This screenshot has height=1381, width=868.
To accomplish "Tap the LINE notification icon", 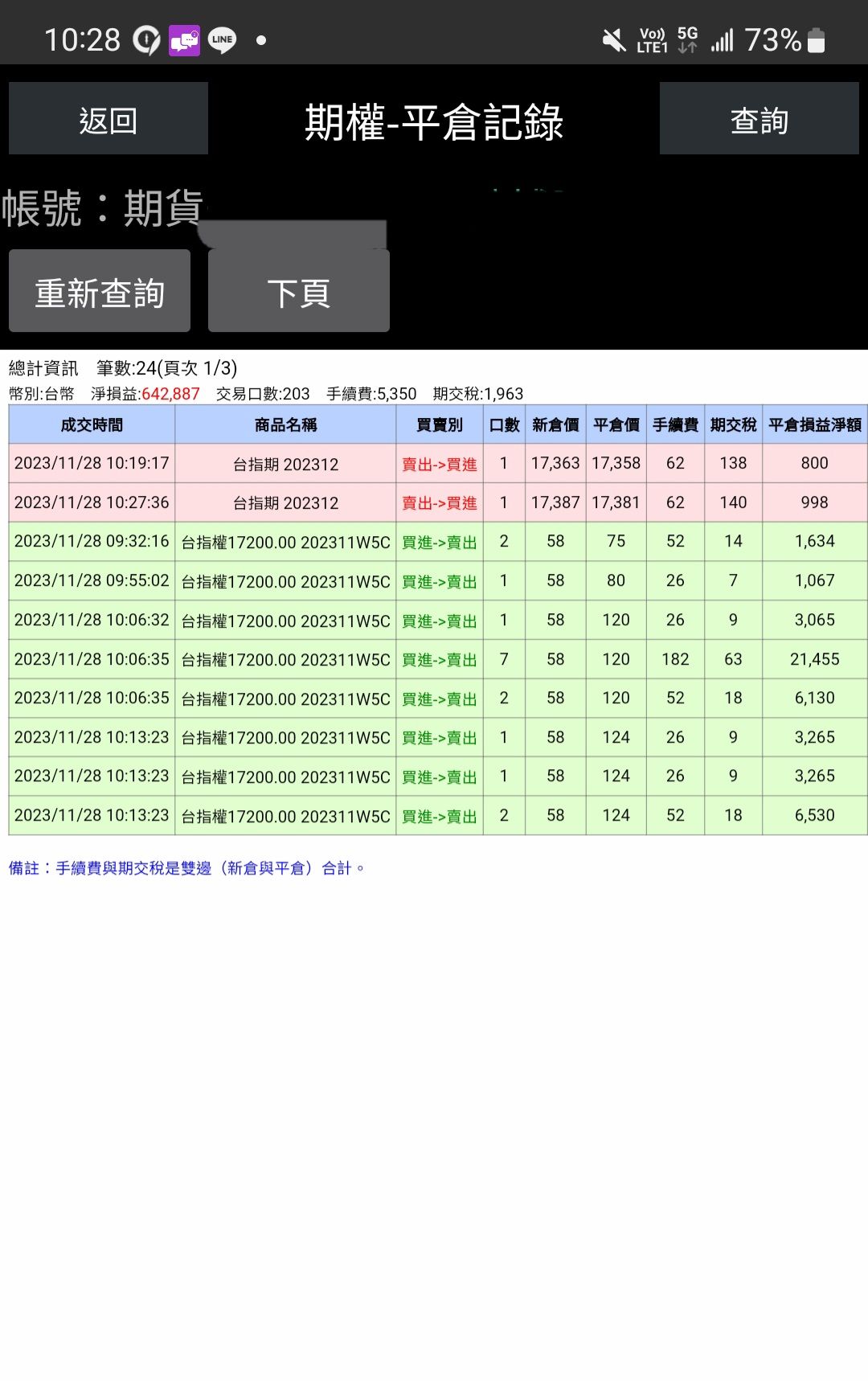I will 222,39.
